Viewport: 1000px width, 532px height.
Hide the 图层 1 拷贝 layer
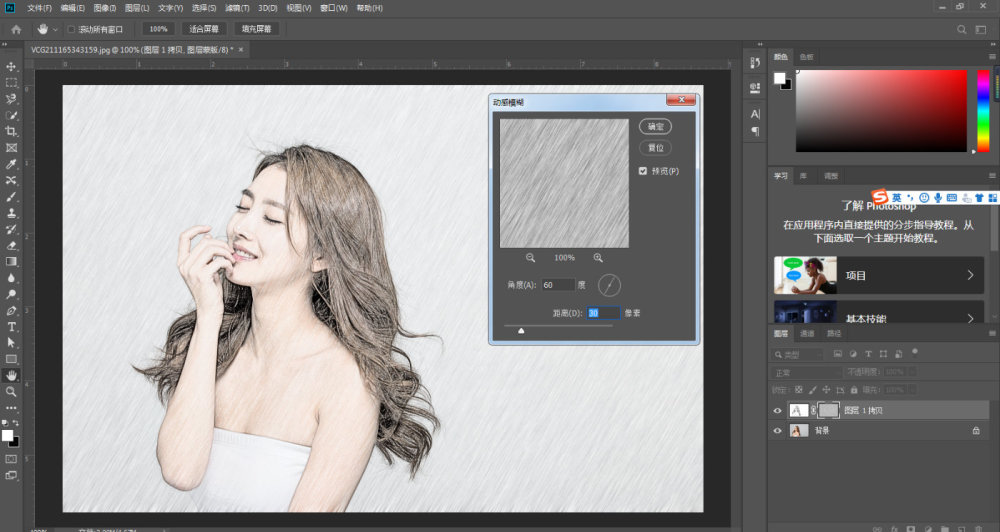click(777, 411)
